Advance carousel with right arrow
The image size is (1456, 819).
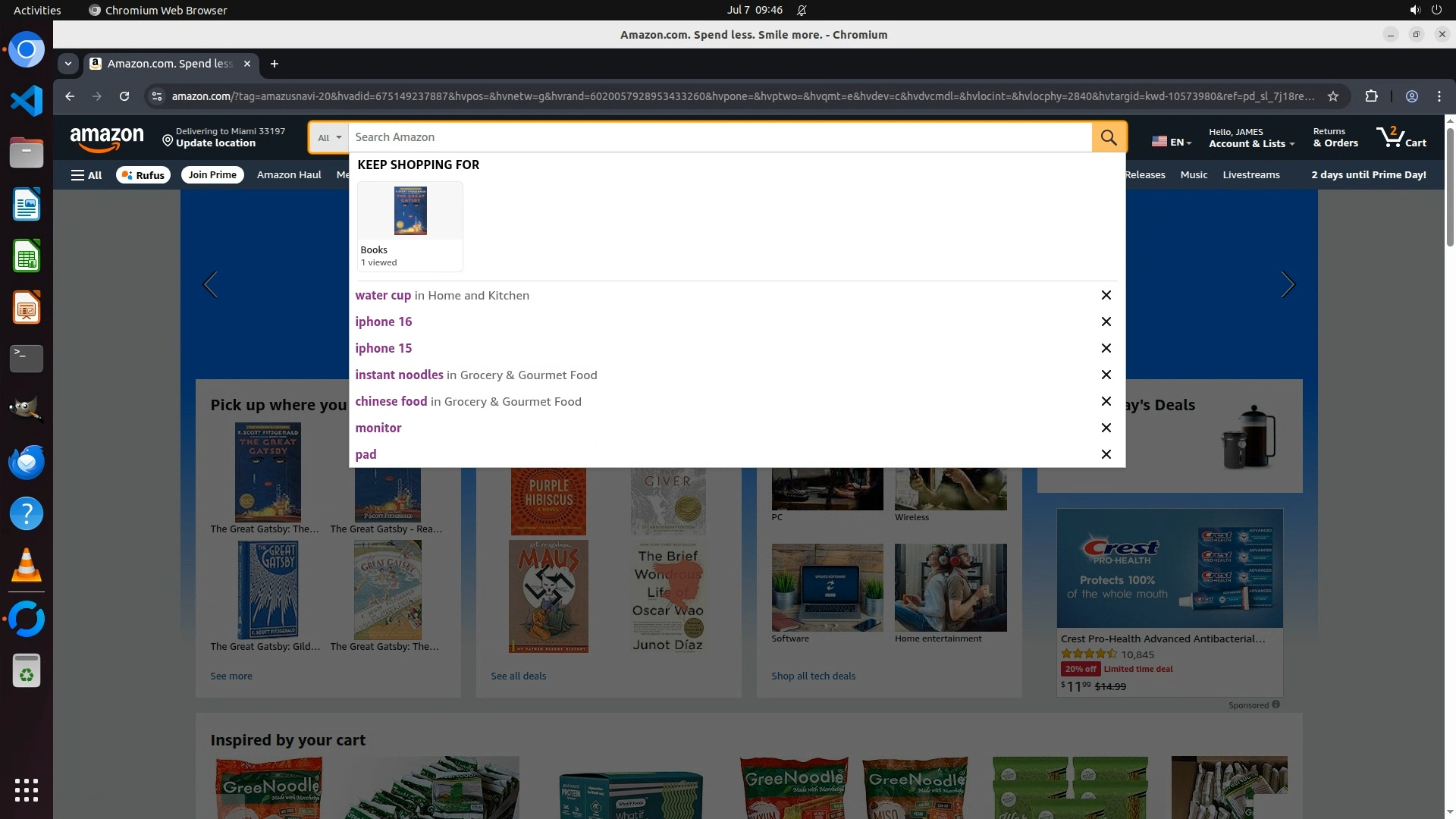tap(1287, 284)
